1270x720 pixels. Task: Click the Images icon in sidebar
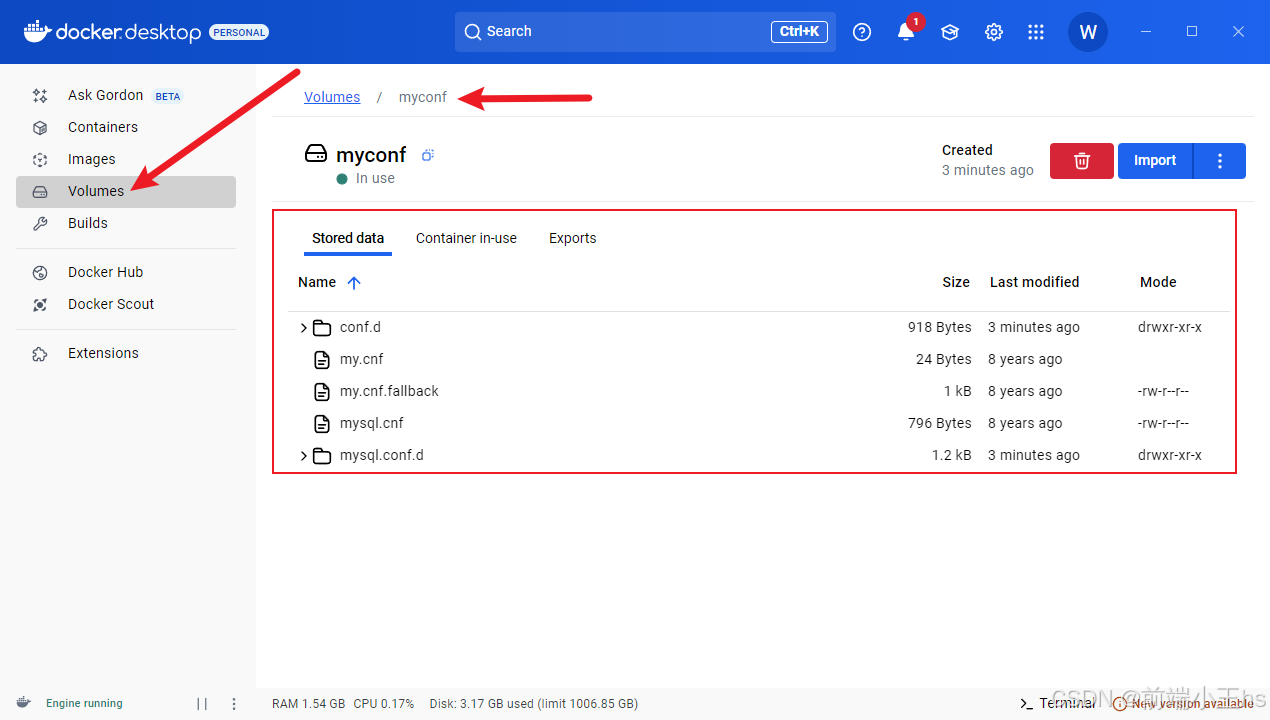40,160
